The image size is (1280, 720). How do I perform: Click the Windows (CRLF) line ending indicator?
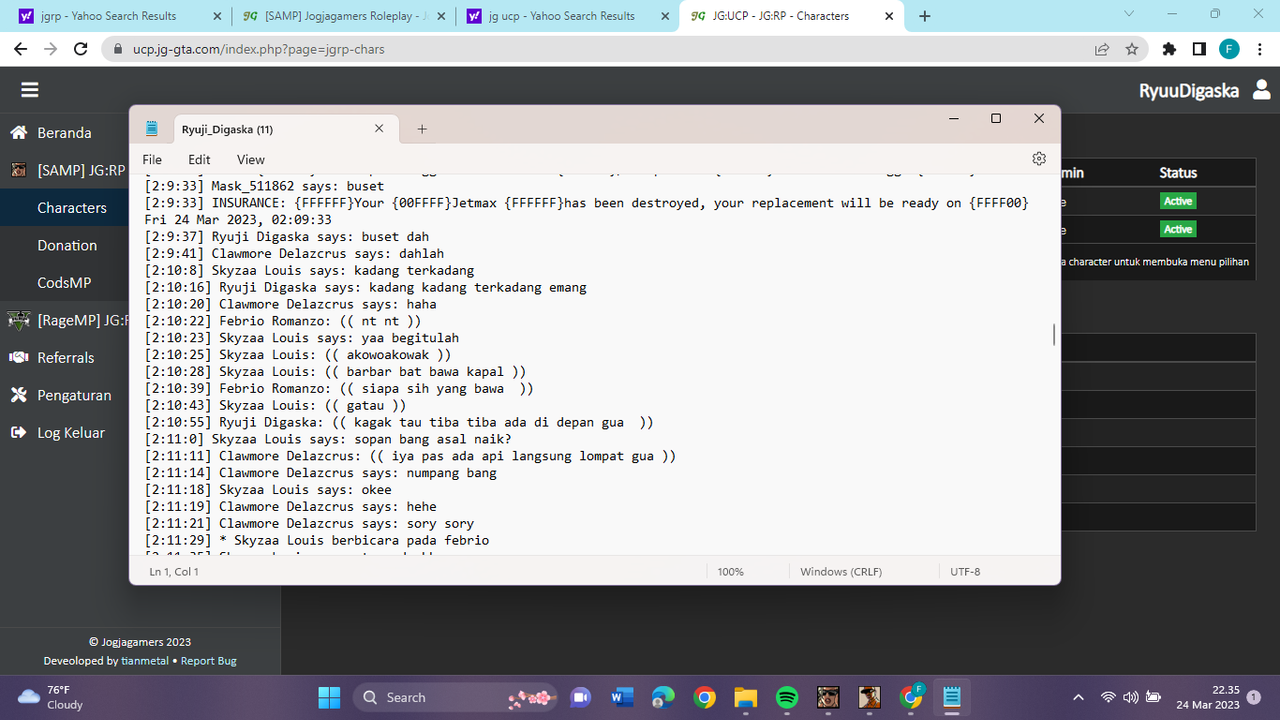click(x=843, y=572)
